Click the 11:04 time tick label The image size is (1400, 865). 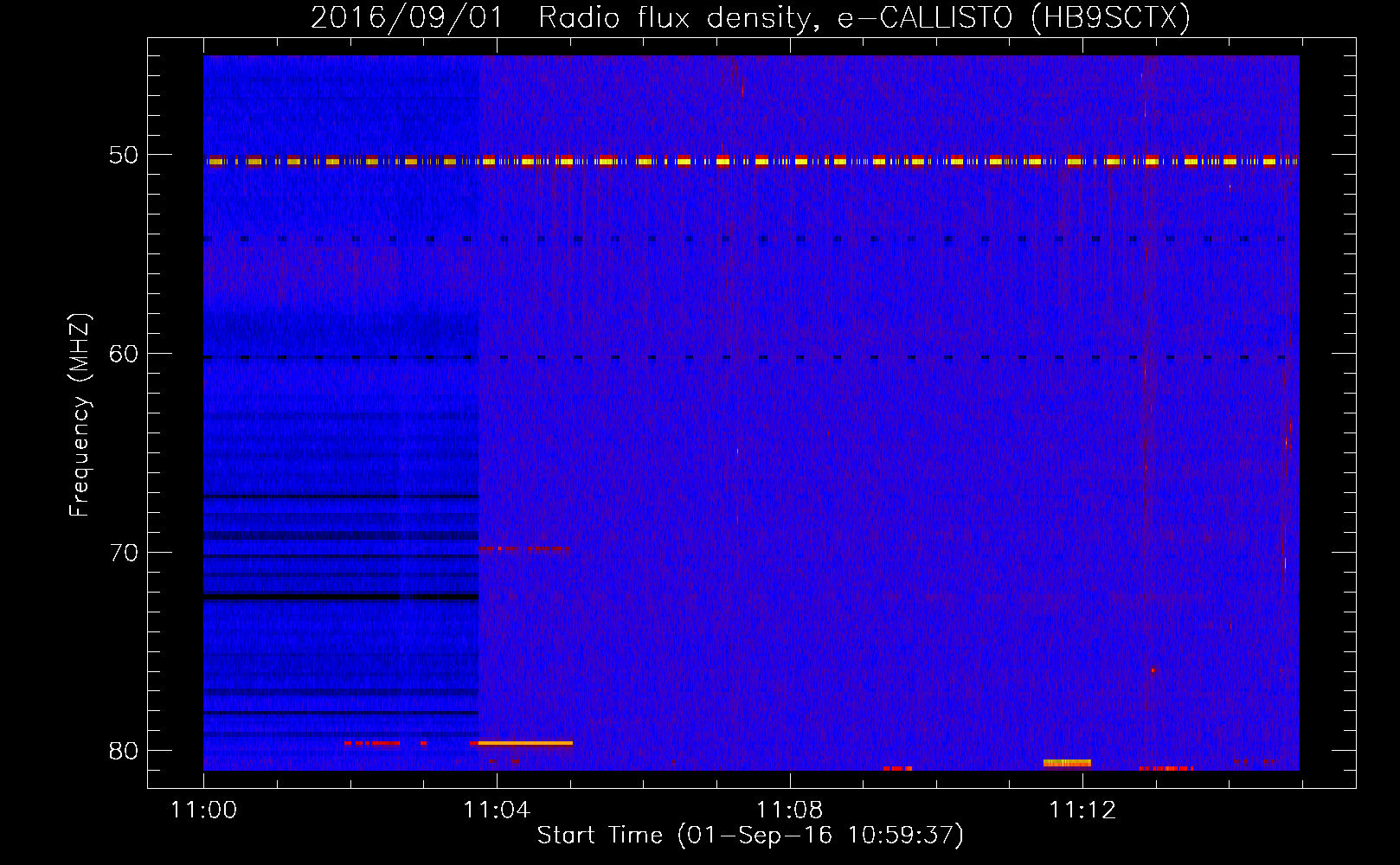click(497, 811)
